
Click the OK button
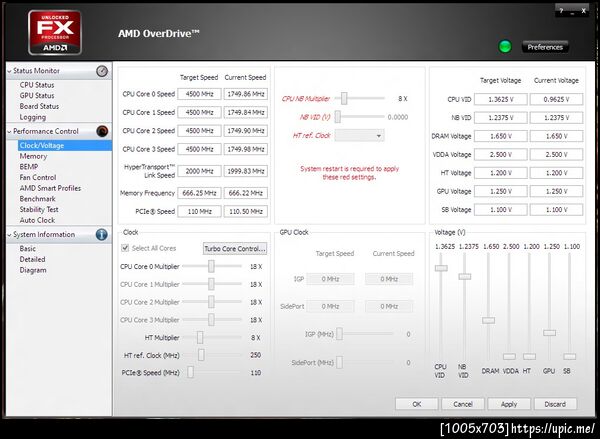(x=417, y=404)
